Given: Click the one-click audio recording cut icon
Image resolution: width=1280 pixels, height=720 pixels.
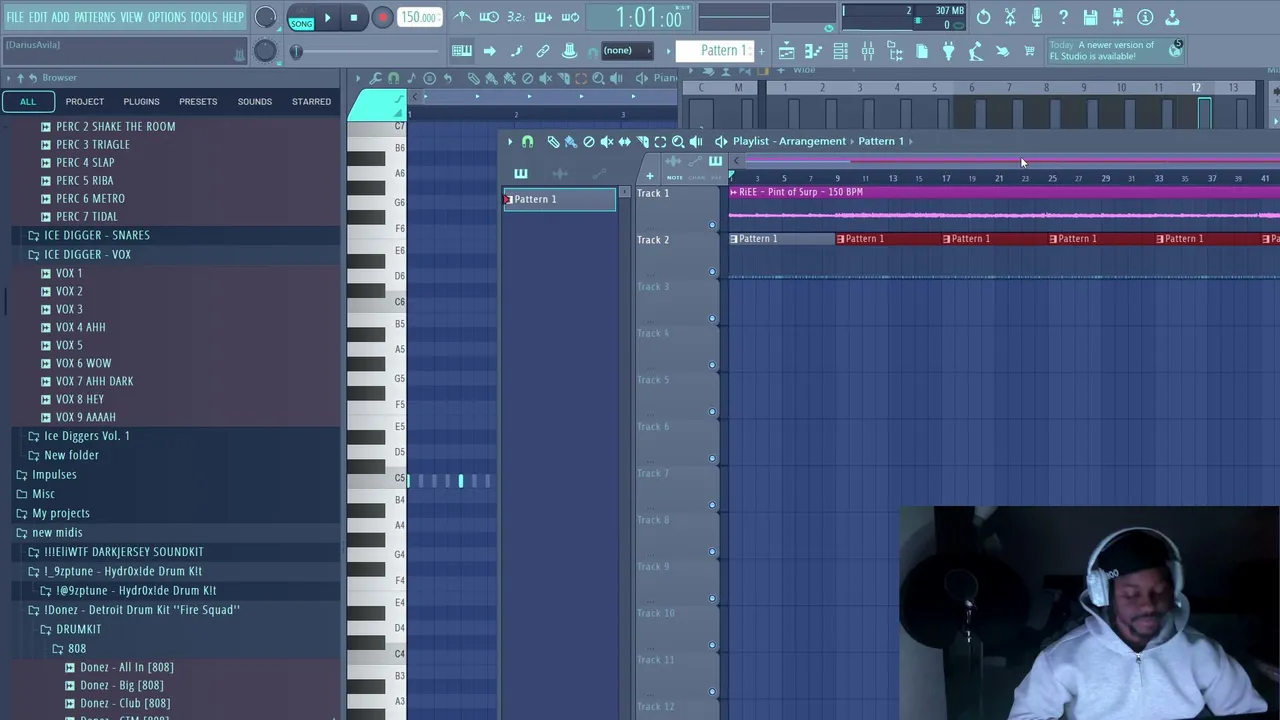Looking at the screenshot, I should pyautogui.click(x=1010, y=17).
